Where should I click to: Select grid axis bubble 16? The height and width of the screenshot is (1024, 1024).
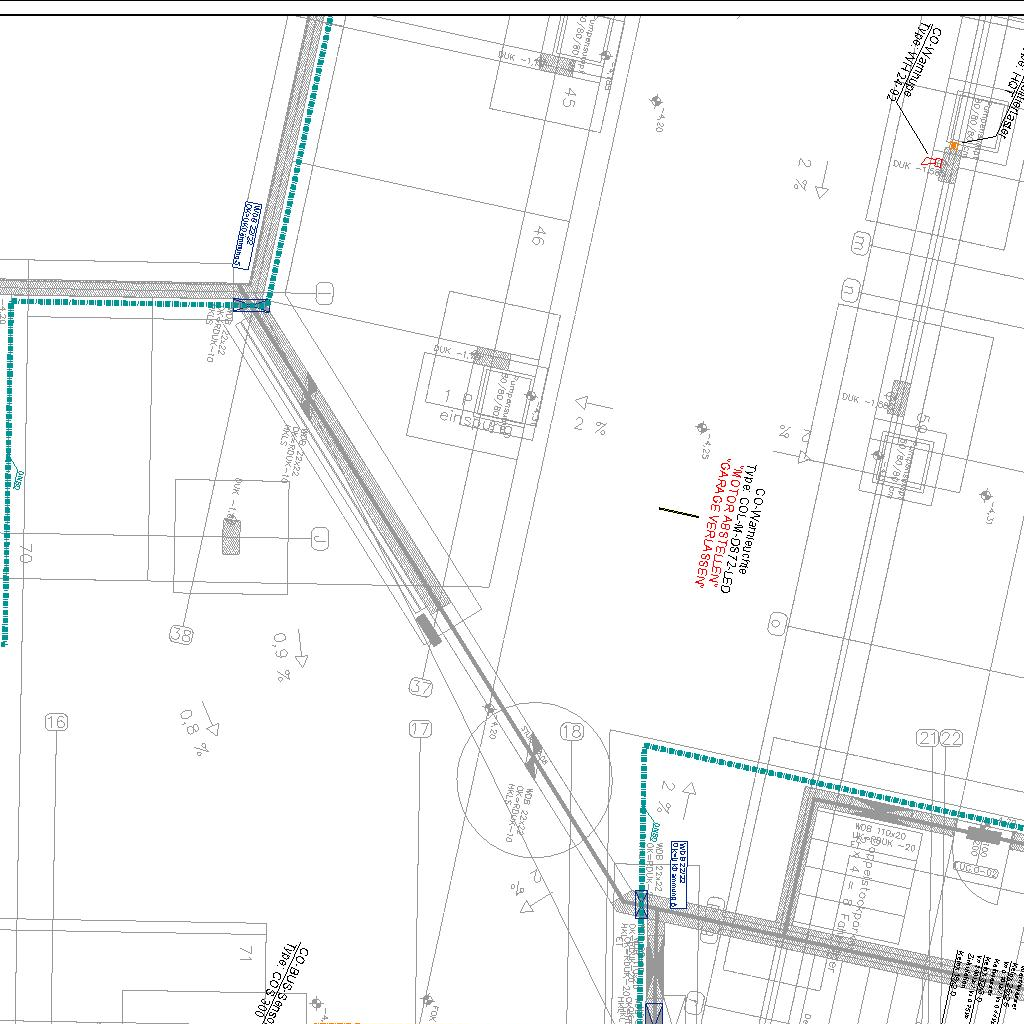[56, 722]
